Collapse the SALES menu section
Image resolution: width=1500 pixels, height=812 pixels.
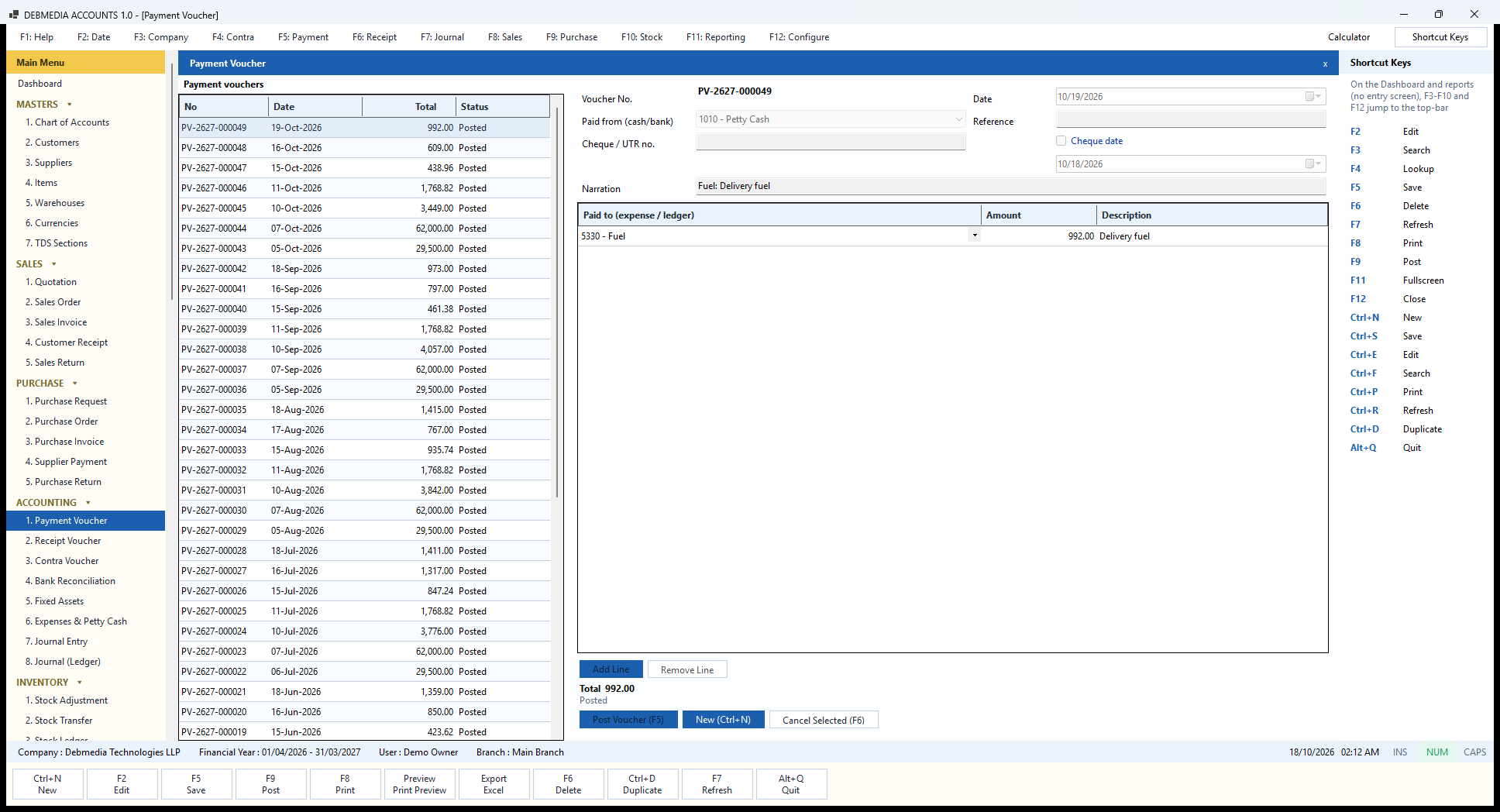click(54, 264)
